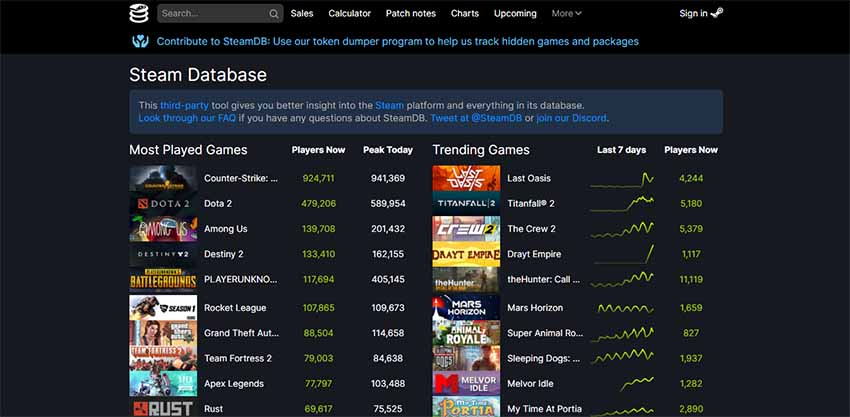
Task: Click the Last Oasis 7-day sparkline chart
Action: [x=622, y=179]
